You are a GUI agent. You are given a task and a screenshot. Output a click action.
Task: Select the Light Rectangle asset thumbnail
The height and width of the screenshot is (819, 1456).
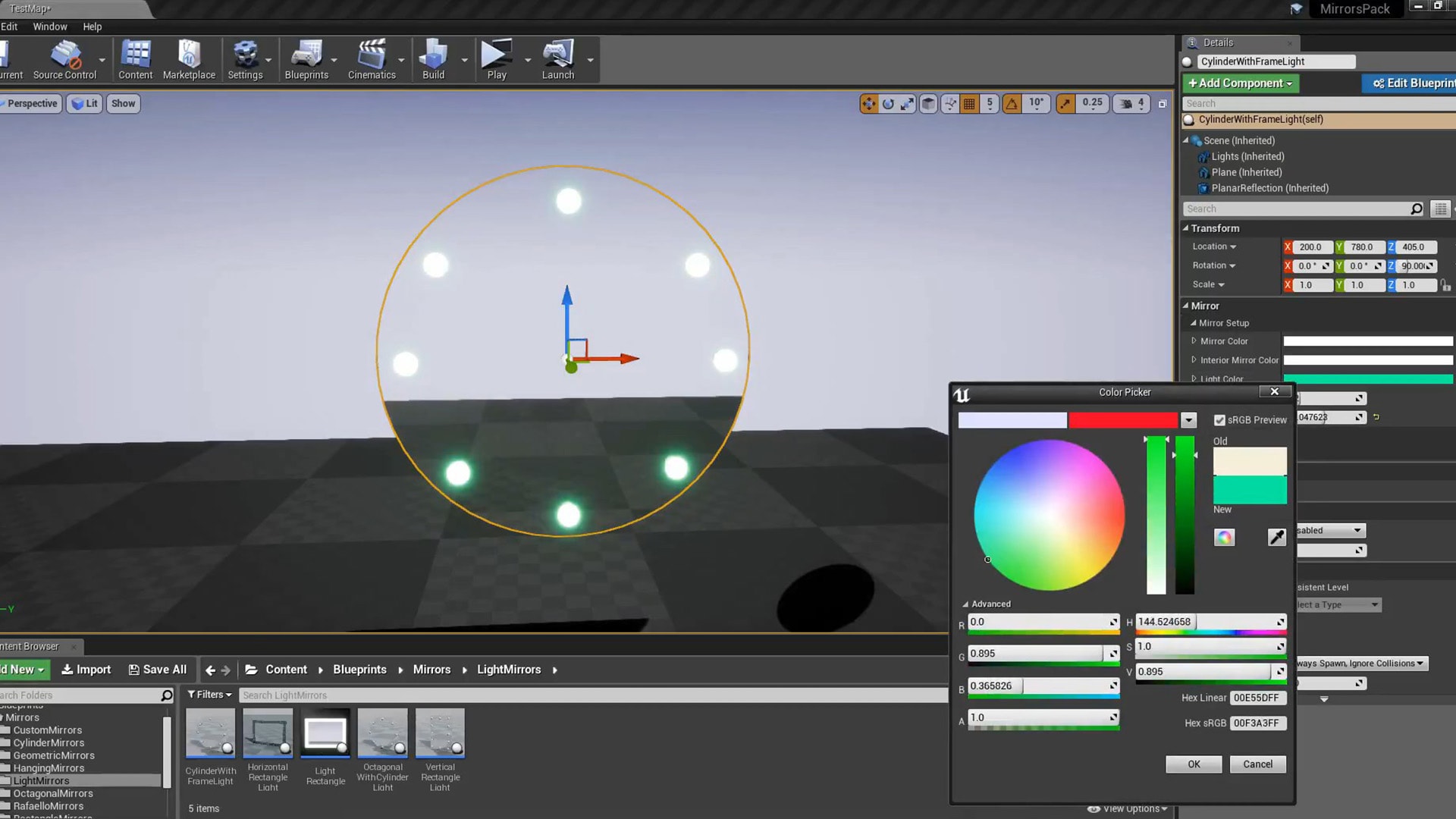coord(325,733)
